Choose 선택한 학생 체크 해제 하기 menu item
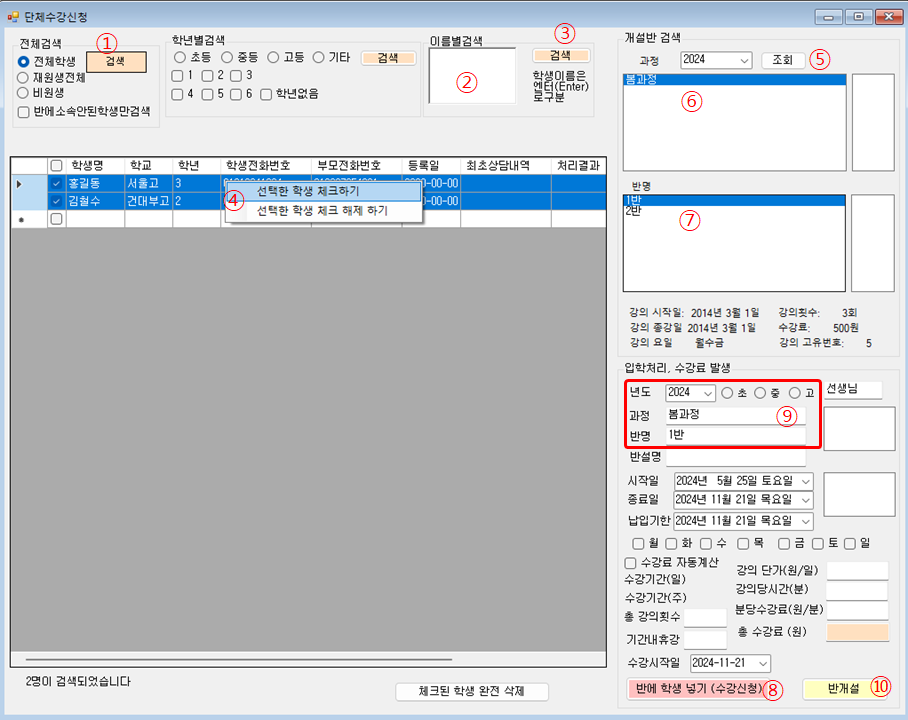The image size is (908, 720). click(322, 211)
